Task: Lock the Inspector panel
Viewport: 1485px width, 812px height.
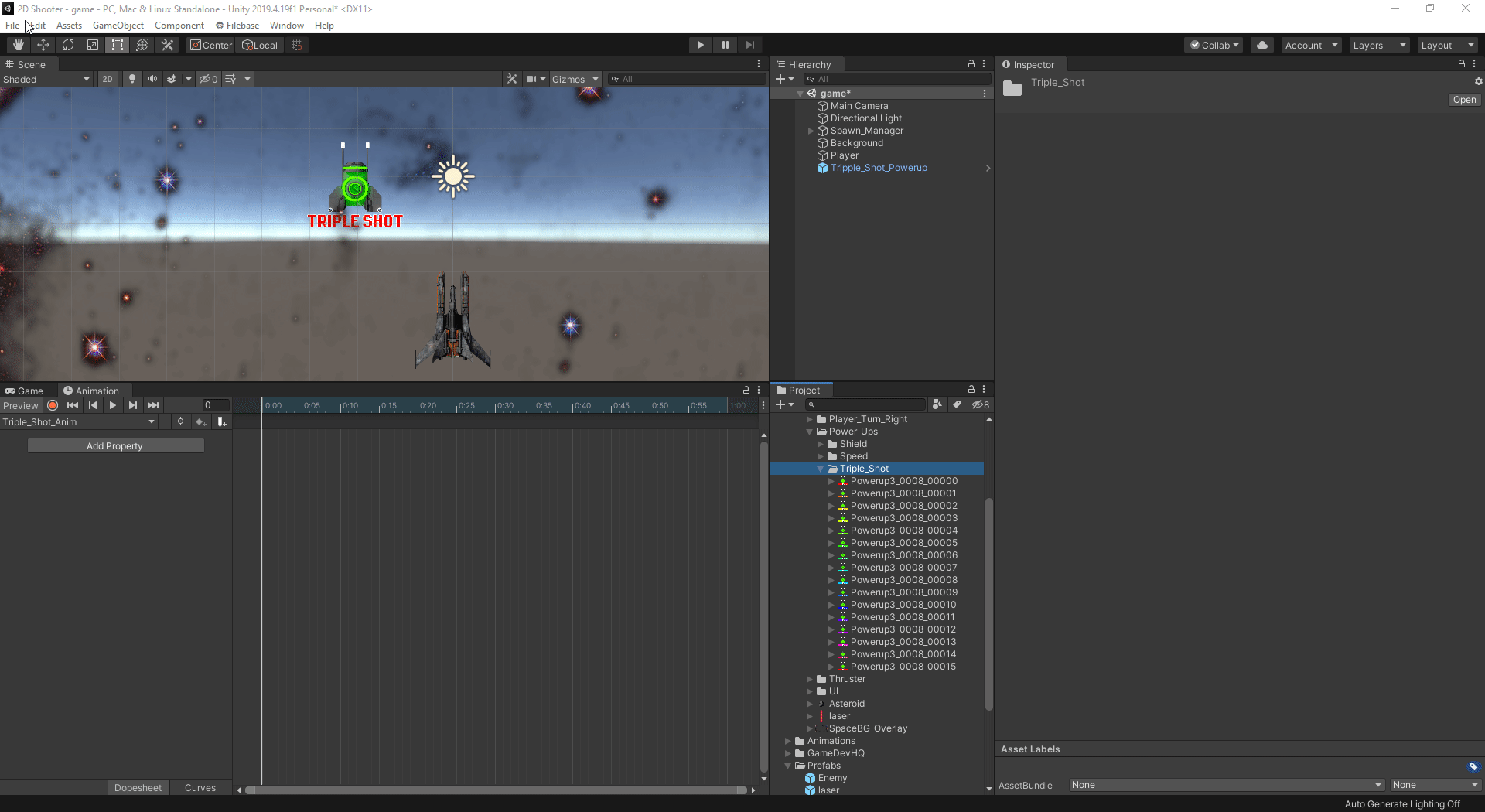Action: click(x=1462, y=64)
